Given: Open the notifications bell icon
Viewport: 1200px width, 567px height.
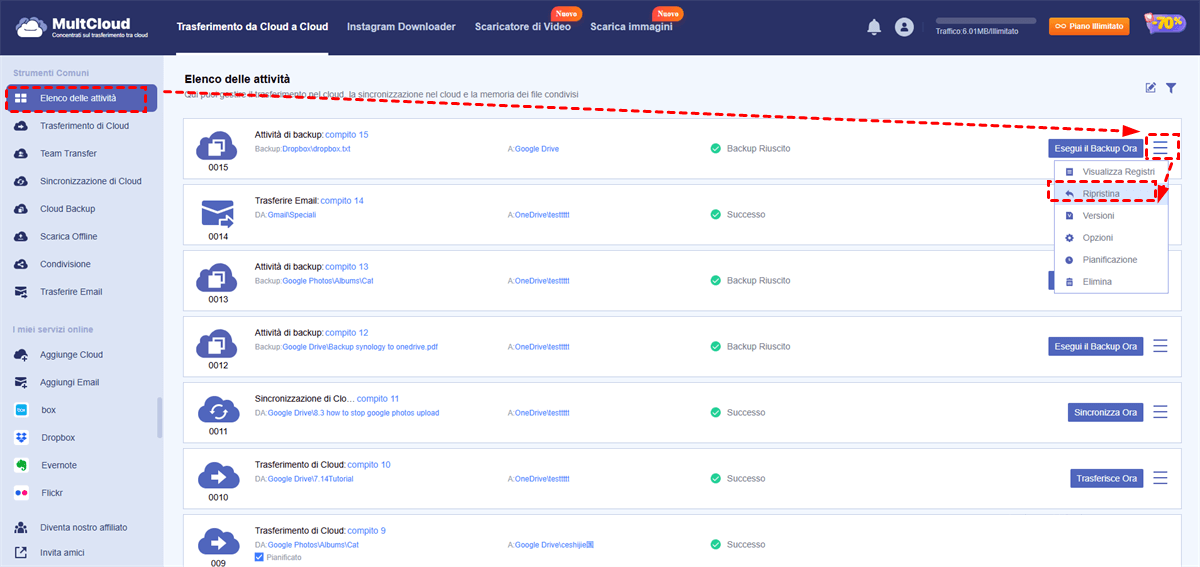Looking at the screenshot, I should coord(874,27).
